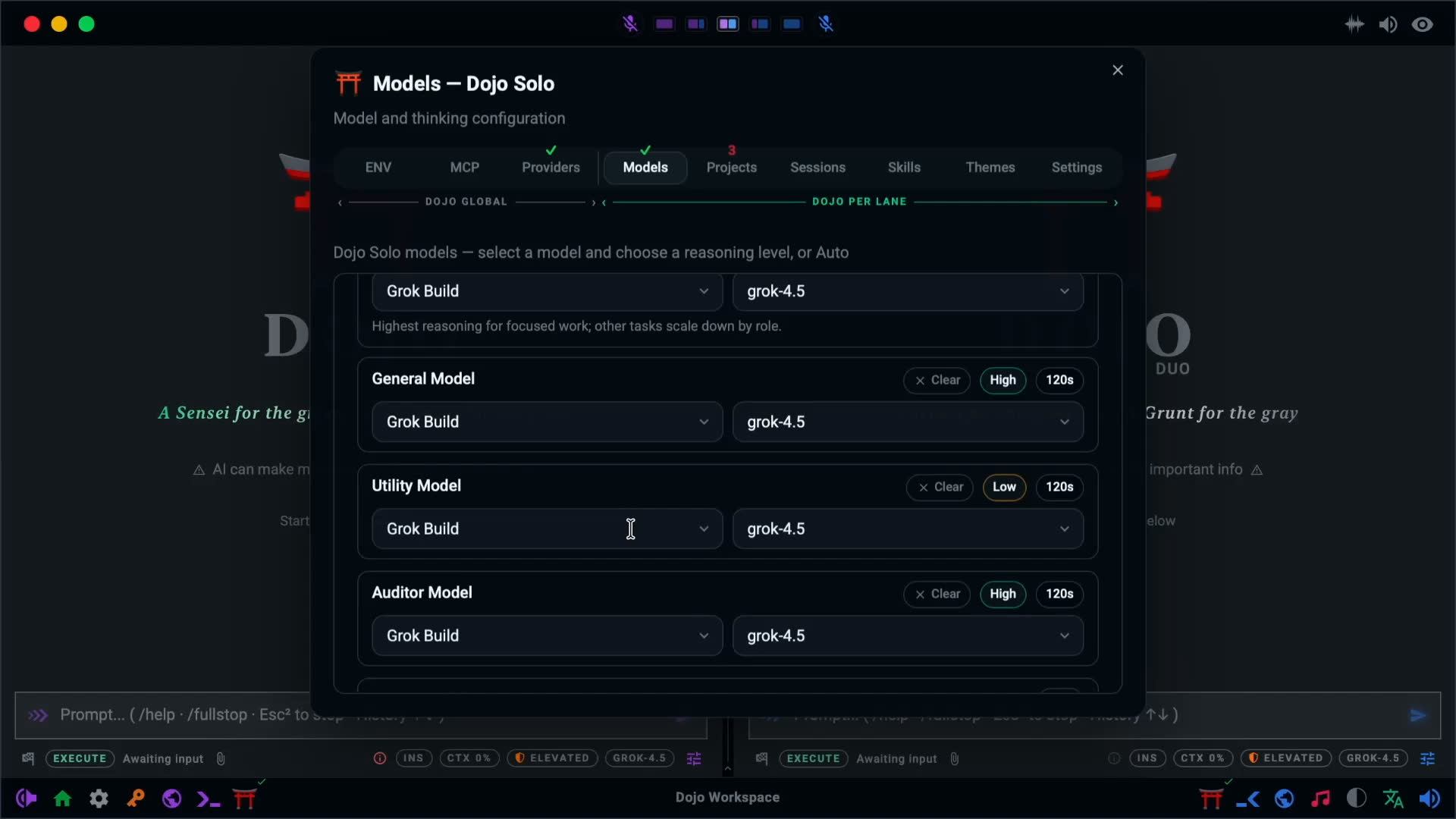Click the right pane paperclip attachment icon
Image resolution: width=1456 pixels, height=819 pixels.
[x=954, y=758]
